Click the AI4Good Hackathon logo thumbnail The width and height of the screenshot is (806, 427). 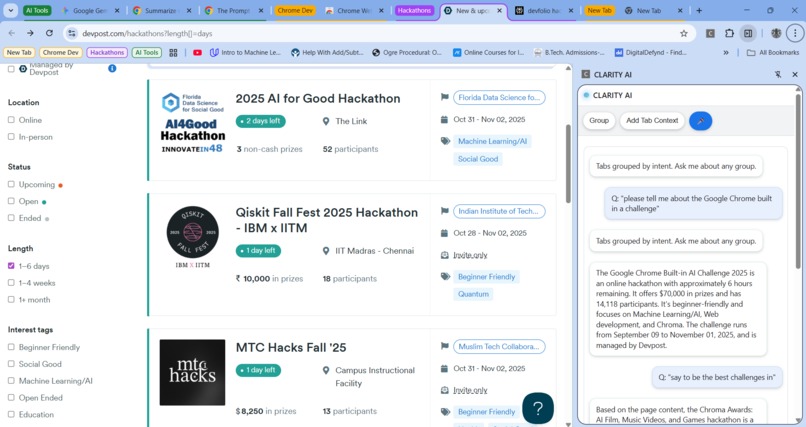pyautogui.click(x=193, y=123)
